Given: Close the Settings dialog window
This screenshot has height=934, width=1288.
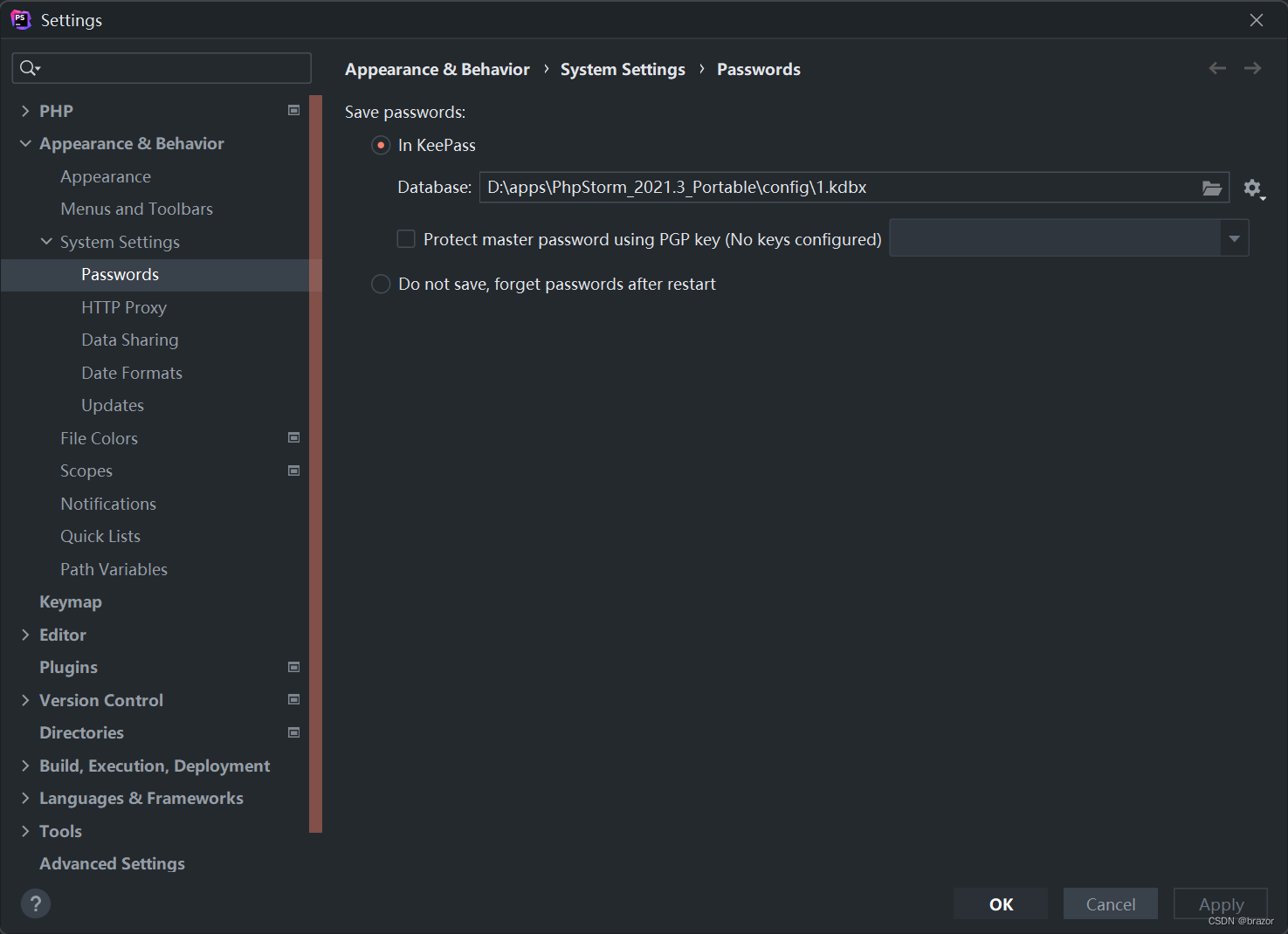Looking at the screenshot, I should pos(1257,20).
